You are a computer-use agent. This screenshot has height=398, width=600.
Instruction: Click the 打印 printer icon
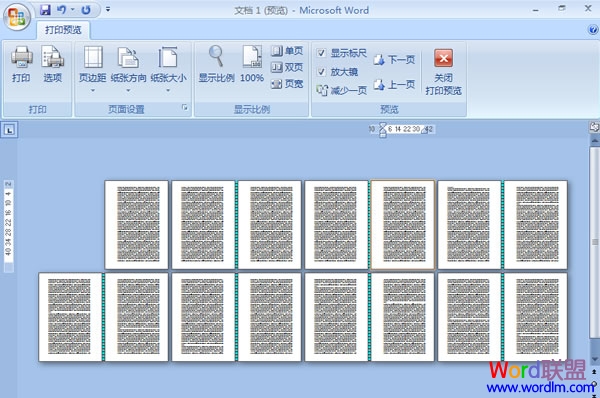point(21,64)
